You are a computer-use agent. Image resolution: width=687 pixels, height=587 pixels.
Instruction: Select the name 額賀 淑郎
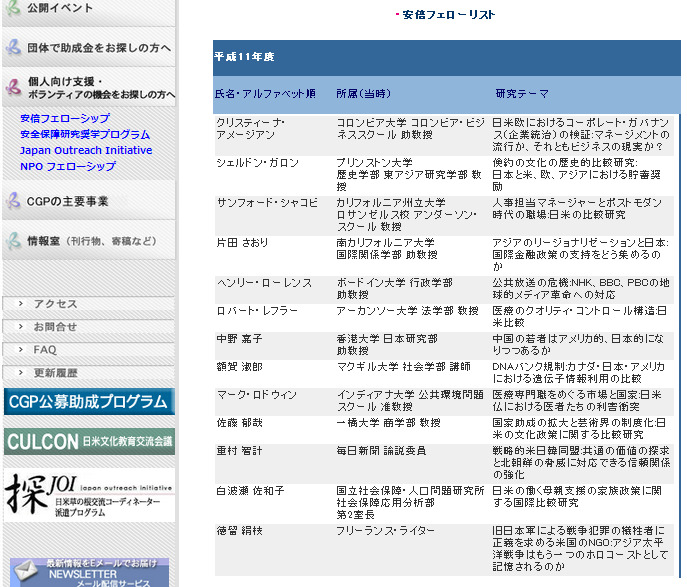pyautogui.click(x=239, y=367)
